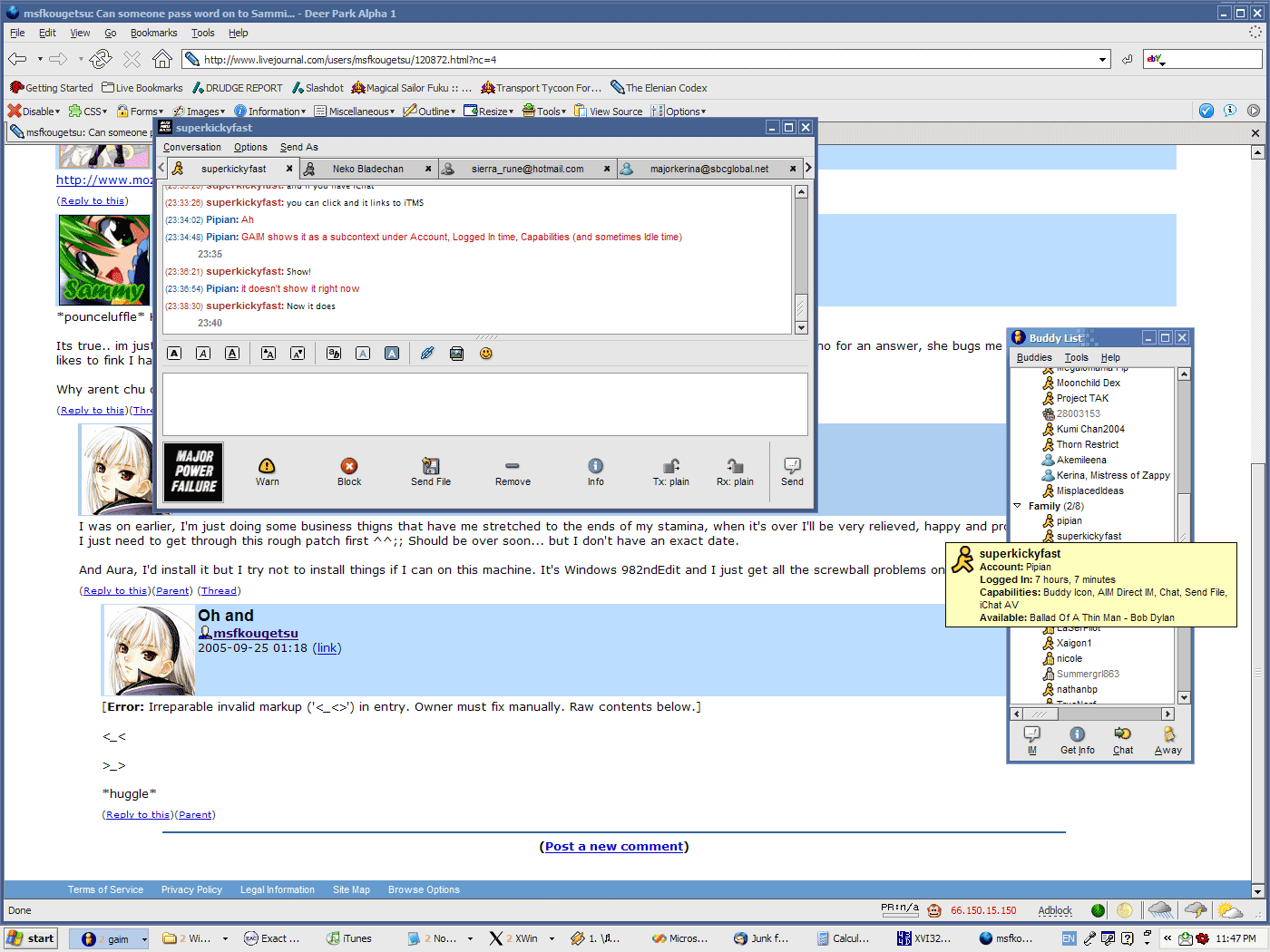Click thunderstorm weather icon in status bar
This screenshot has width=1270, height=952.
click(x=1196, y=910)
